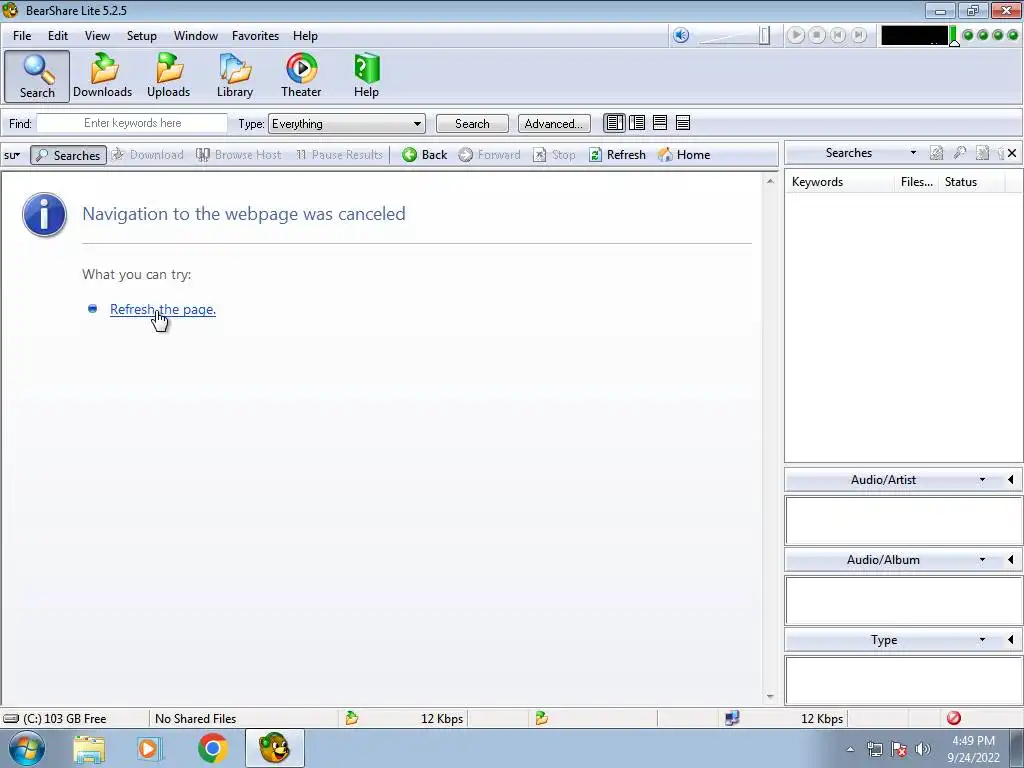Screen dimensions: 1024x768
Task: Open the Windows Start menu
Action: [27, 748]
